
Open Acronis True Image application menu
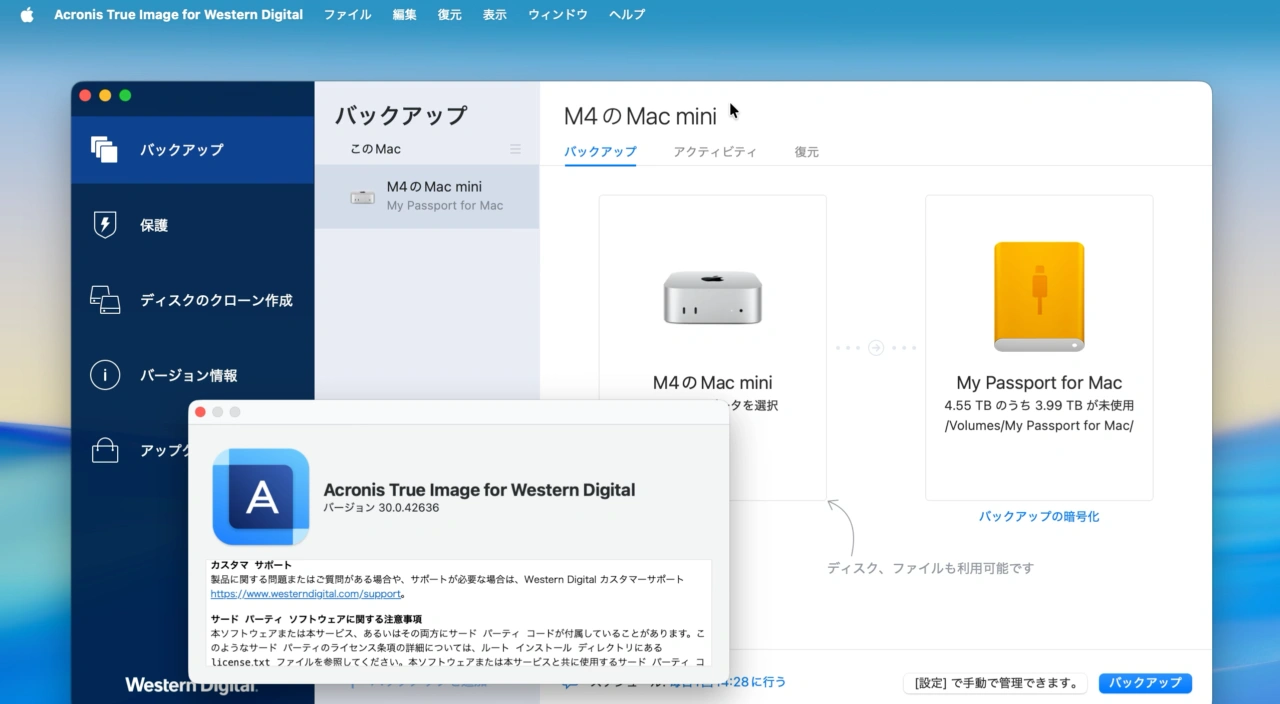pos(178,15)
